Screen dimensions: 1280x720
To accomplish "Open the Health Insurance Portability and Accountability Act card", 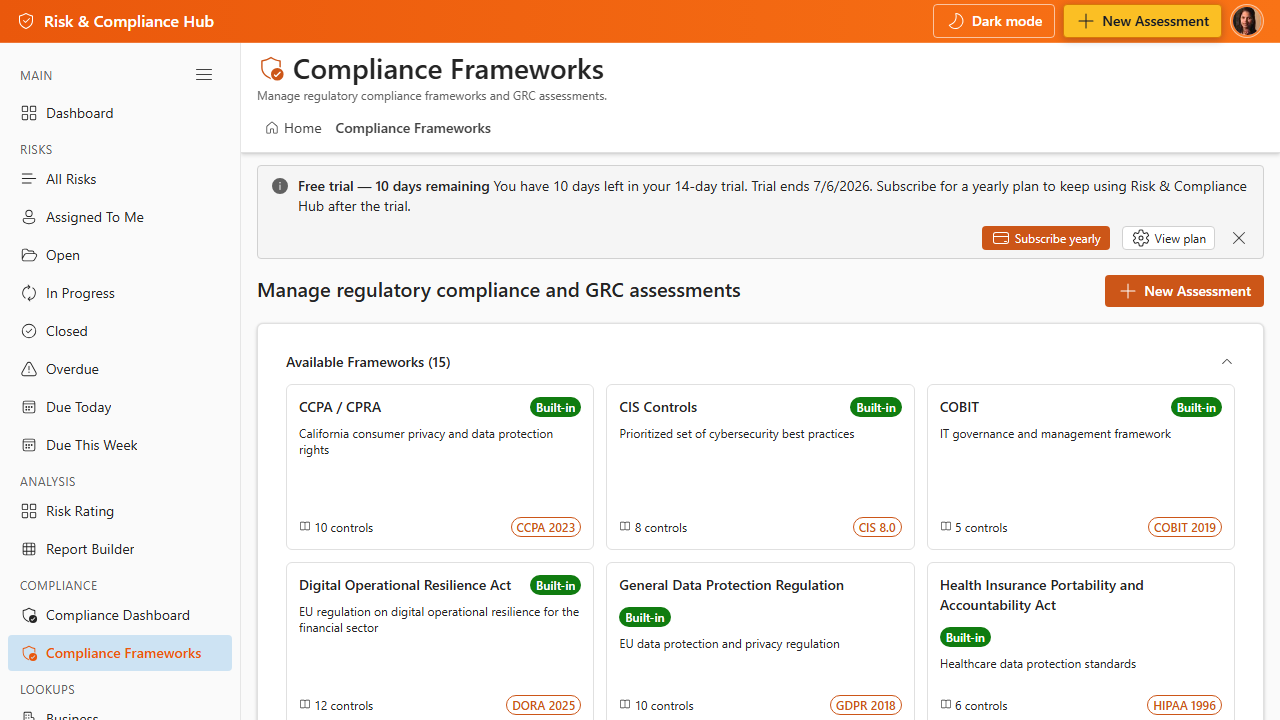I will [x=1081, y=641].
